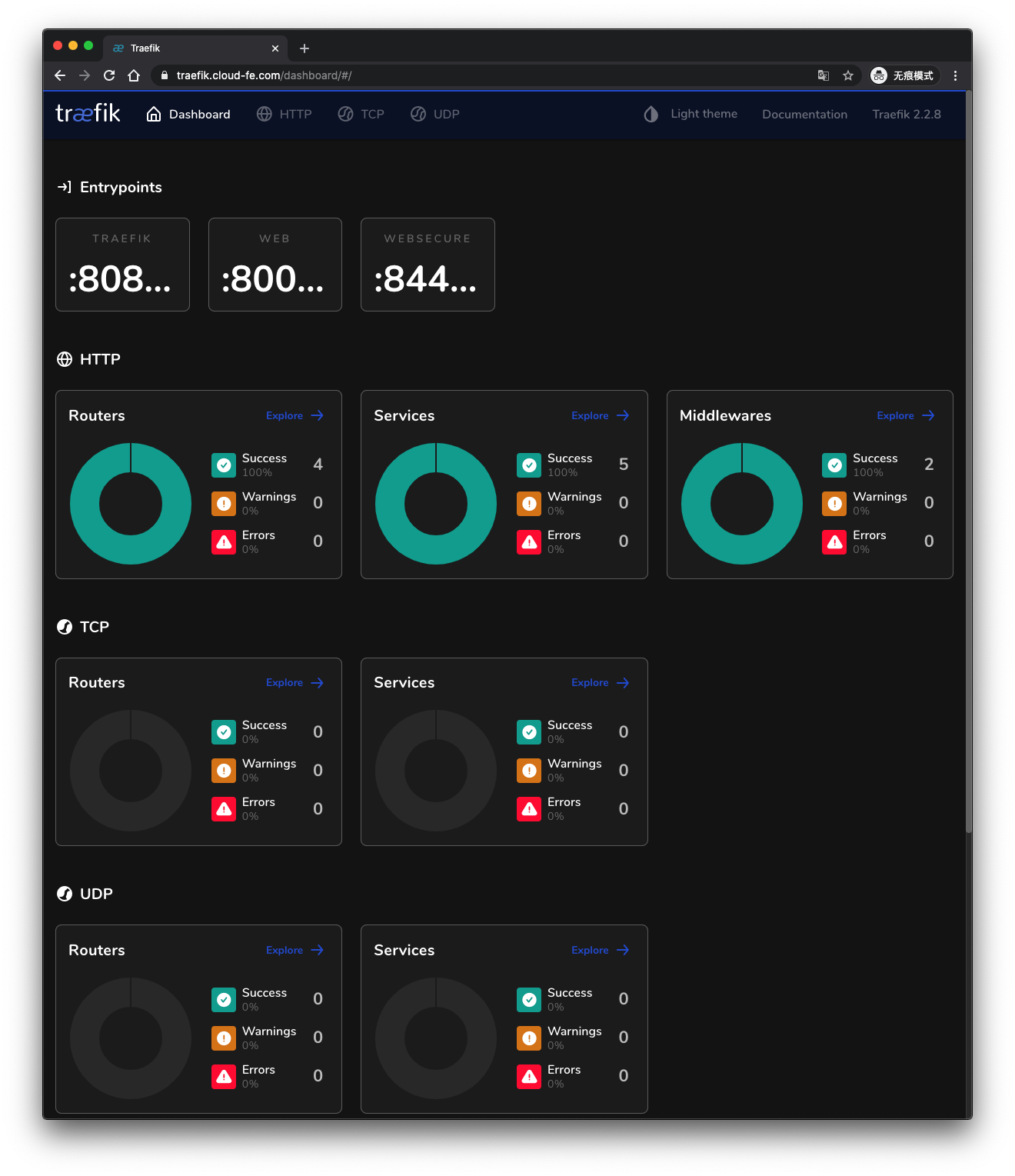Click HTTP Services Errors icon

pyautogui.click(x=529, y=541)
